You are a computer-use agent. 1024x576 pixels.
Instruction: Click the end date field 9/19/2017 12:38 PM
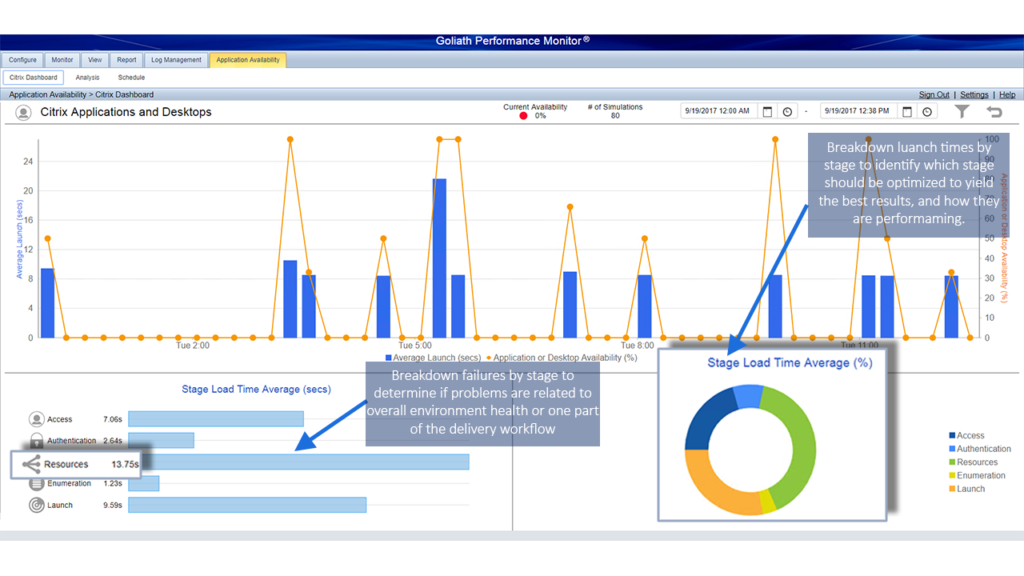857,111
